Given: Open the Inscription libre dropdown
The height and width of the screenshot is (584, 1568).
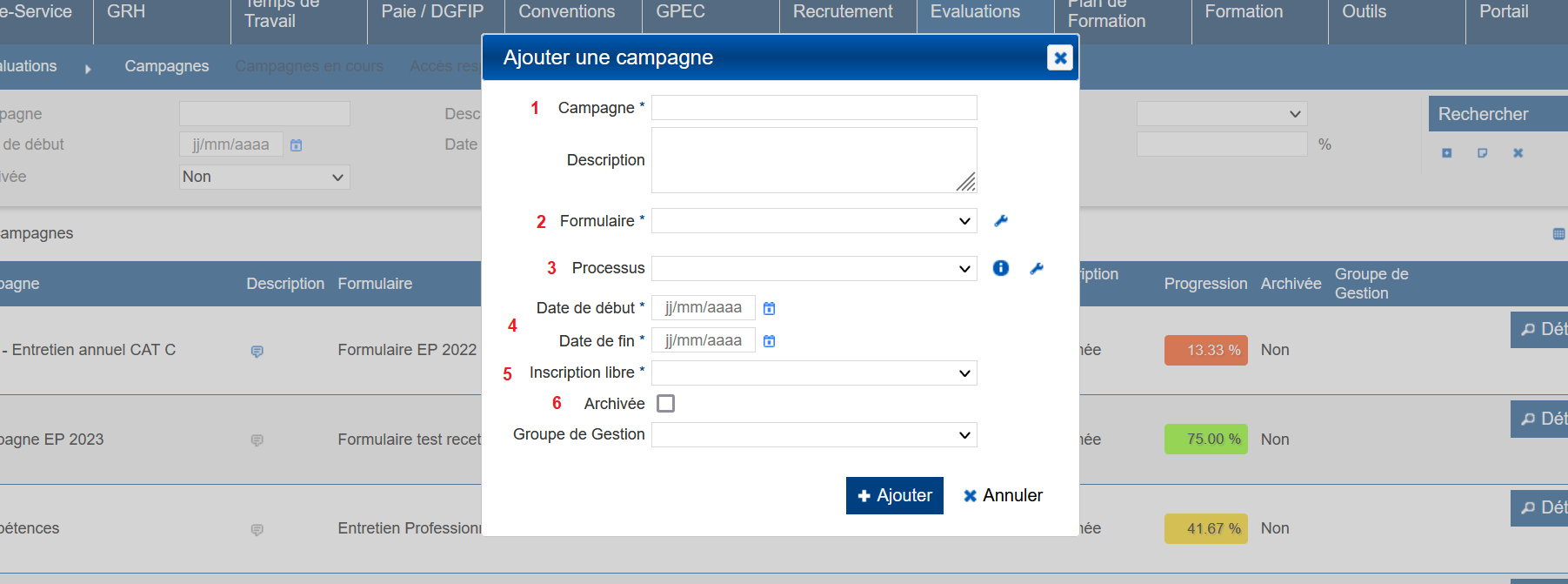Looking at the screenshot, I should (x=814, y=373).
